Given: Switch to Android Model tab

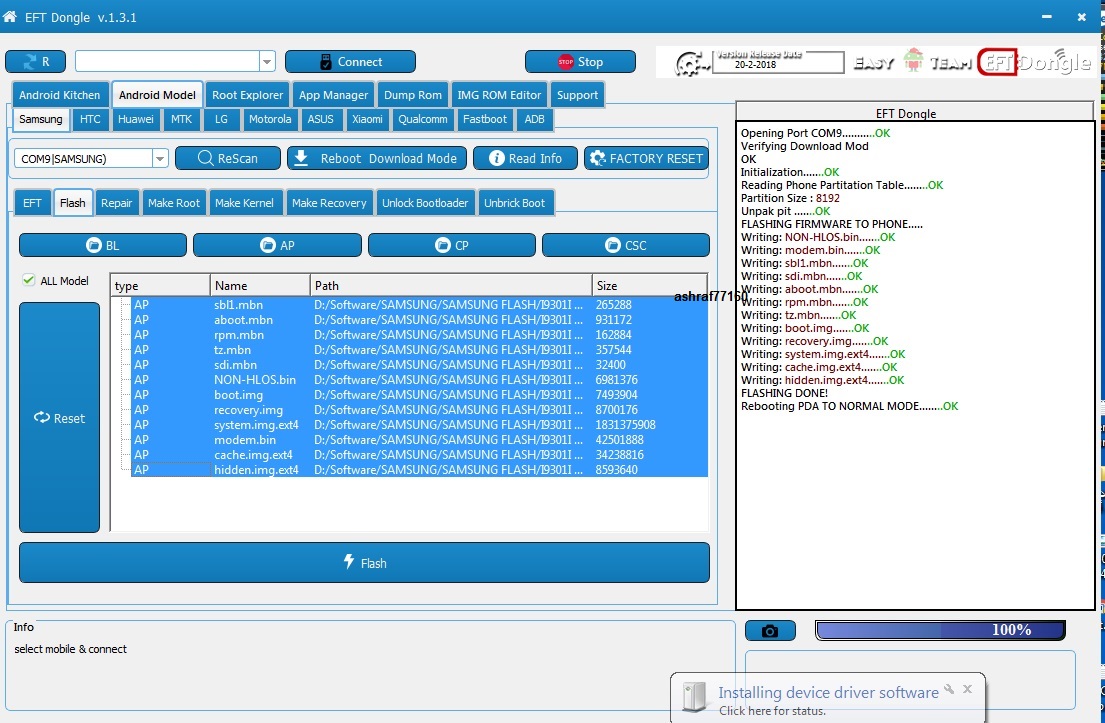Looking at the screenshot, I should tap(157, 95).
